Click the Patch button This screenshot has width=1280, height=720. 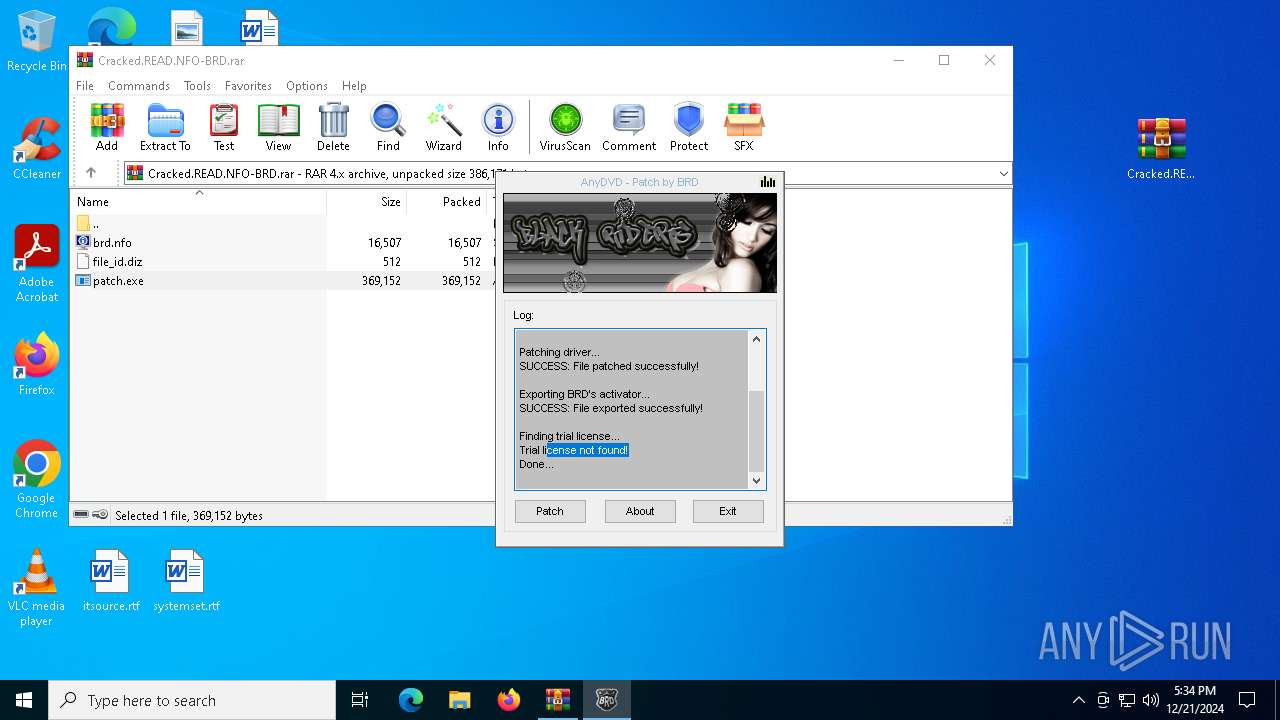(x=549, y=511)
